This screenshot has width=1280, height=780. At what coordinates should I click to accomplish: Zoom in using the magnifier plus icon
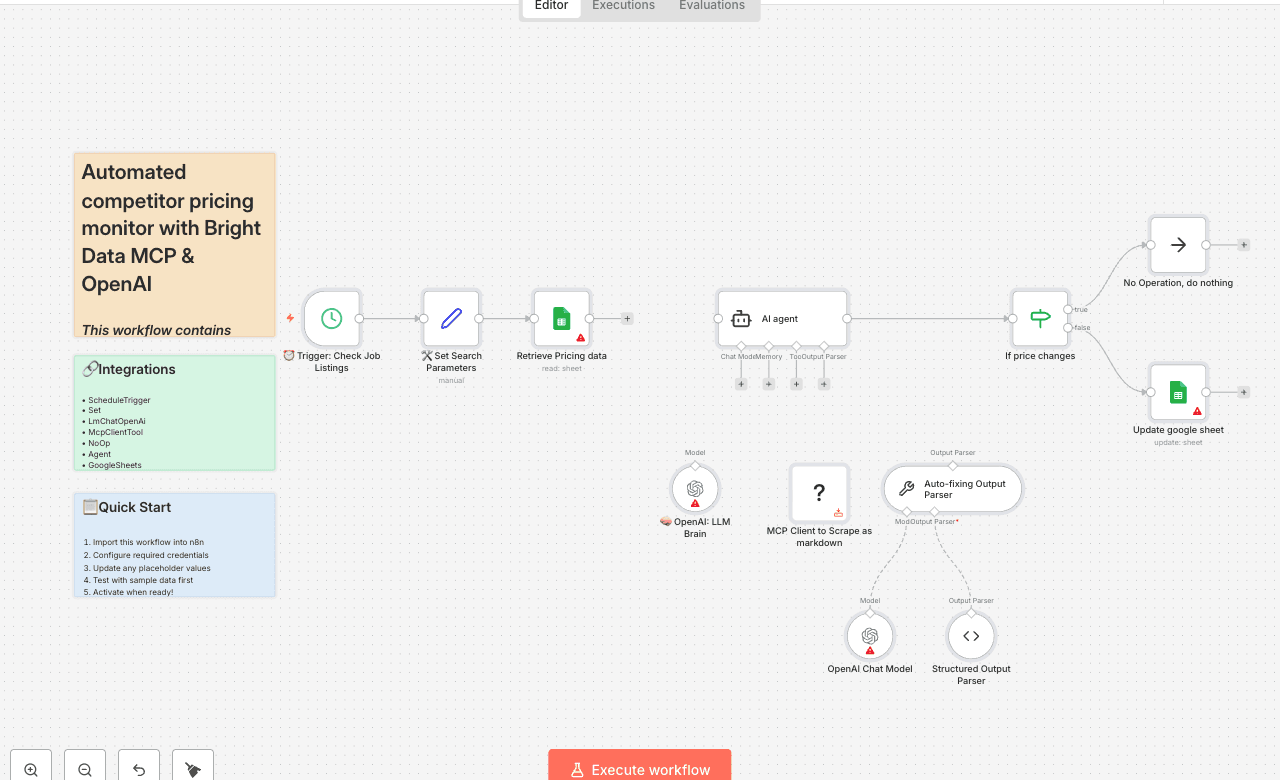point(30,766)
